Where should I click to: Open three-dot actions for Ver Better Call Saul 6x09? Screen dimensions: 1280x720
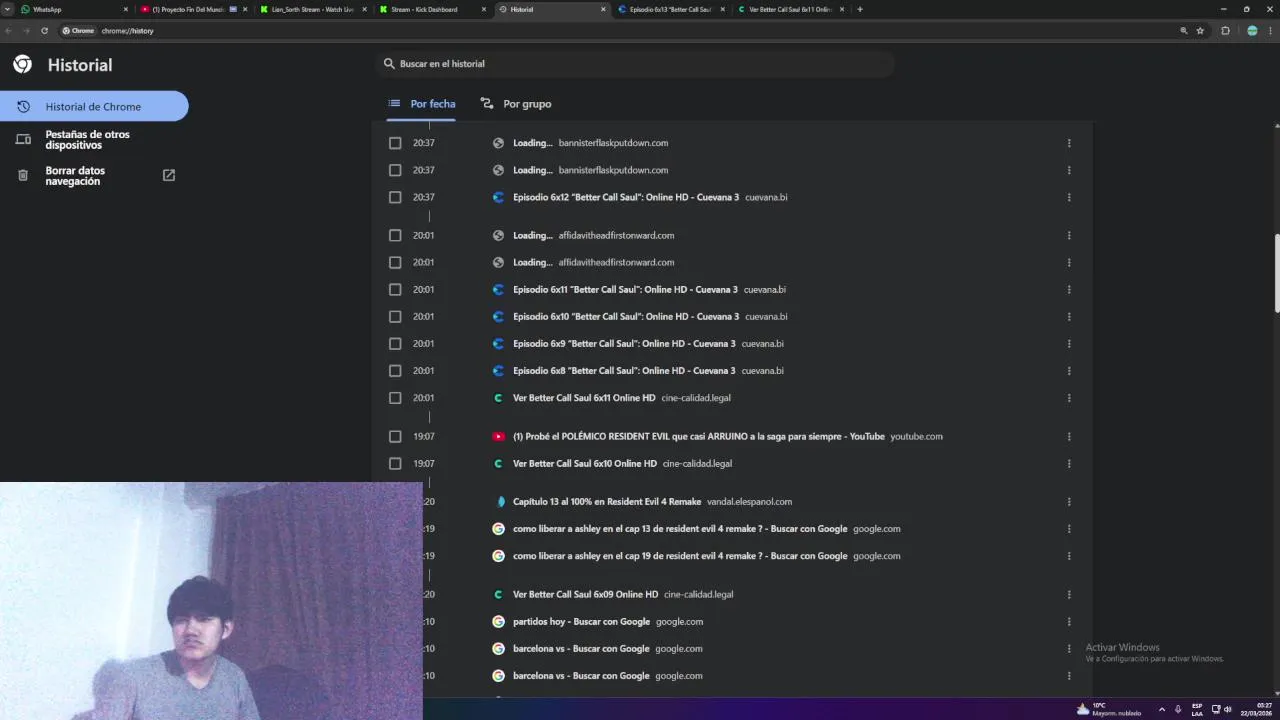1069,594
